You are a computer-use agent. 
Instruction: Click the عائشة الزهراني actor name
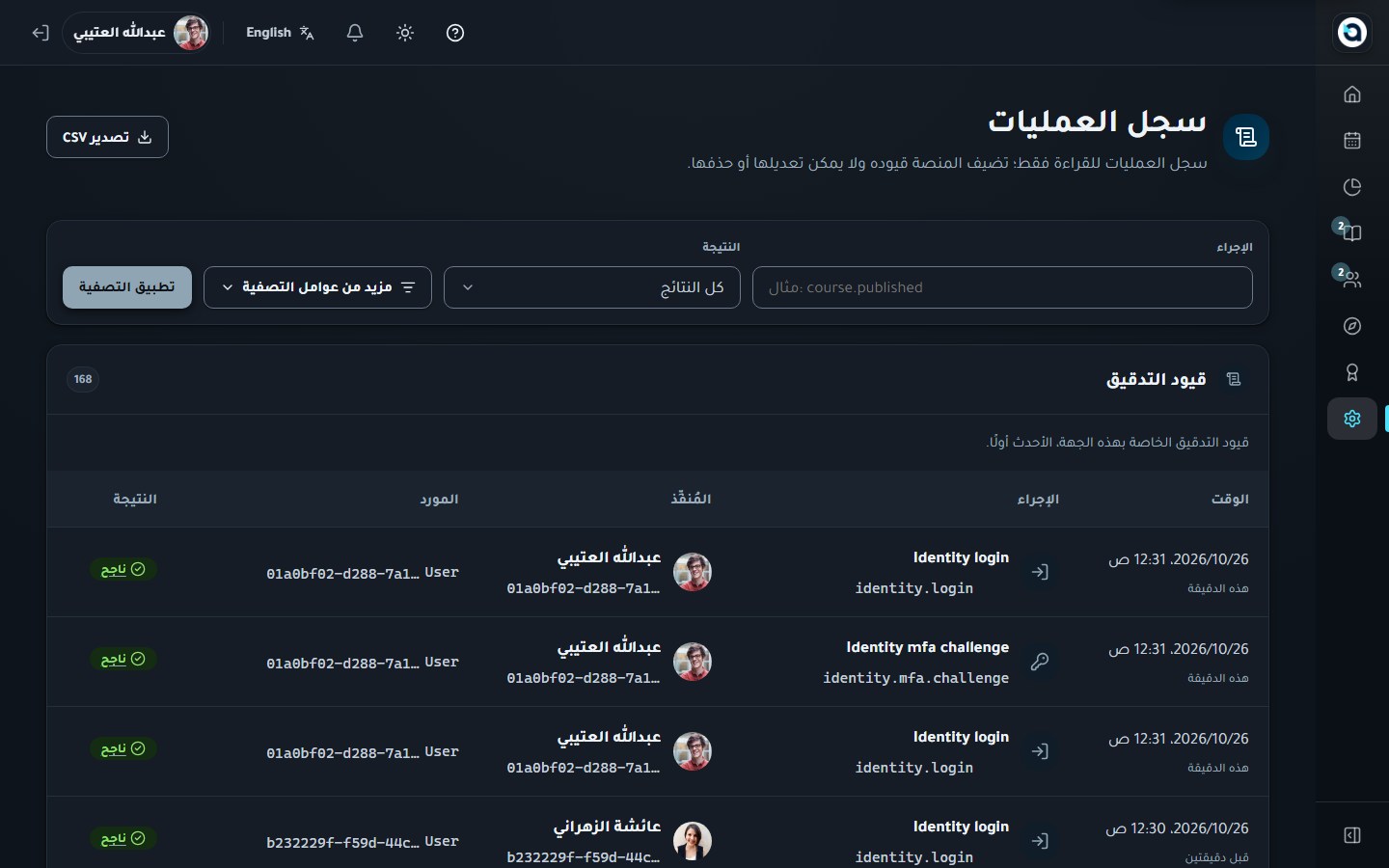point(608,827)
